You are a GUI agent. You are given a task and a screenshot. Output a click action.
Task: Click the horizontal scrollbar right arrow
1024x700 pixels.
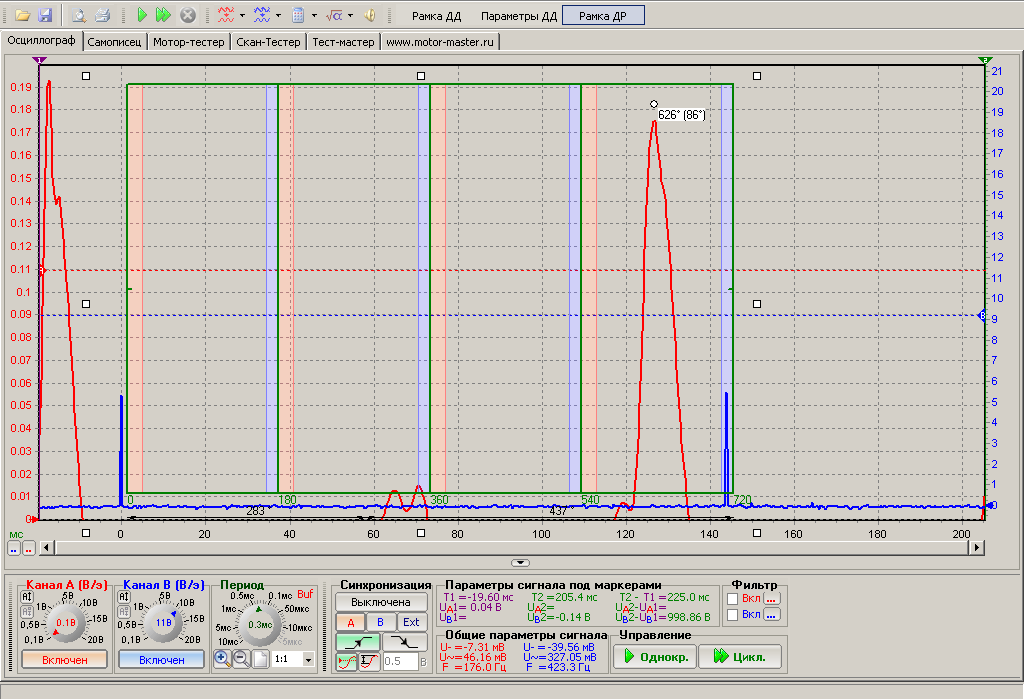click(976, 547)
